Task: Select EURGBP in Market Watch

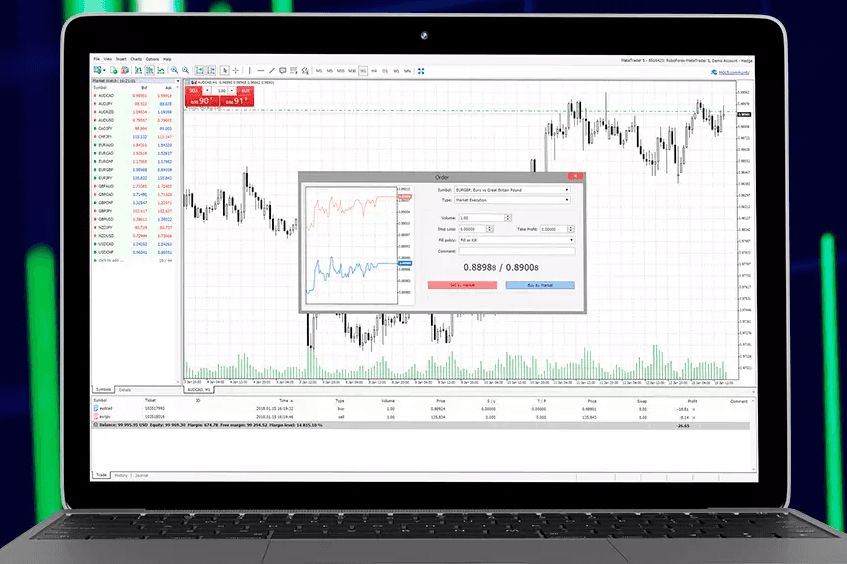Action: [x=134, y=170]
